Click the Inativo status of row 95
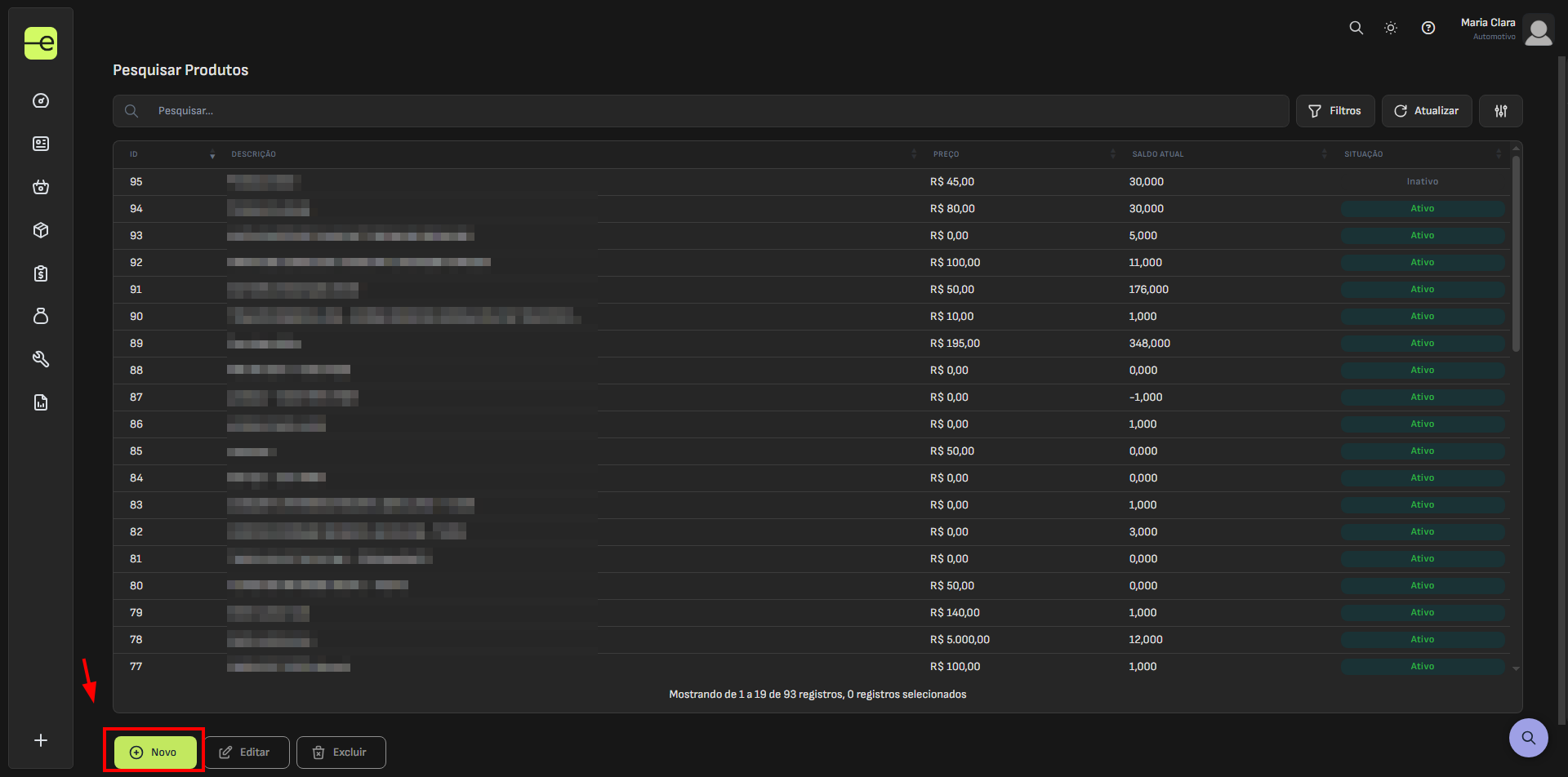The height and width of the screenshot is (777, 1568). [x=1422, y=182]
